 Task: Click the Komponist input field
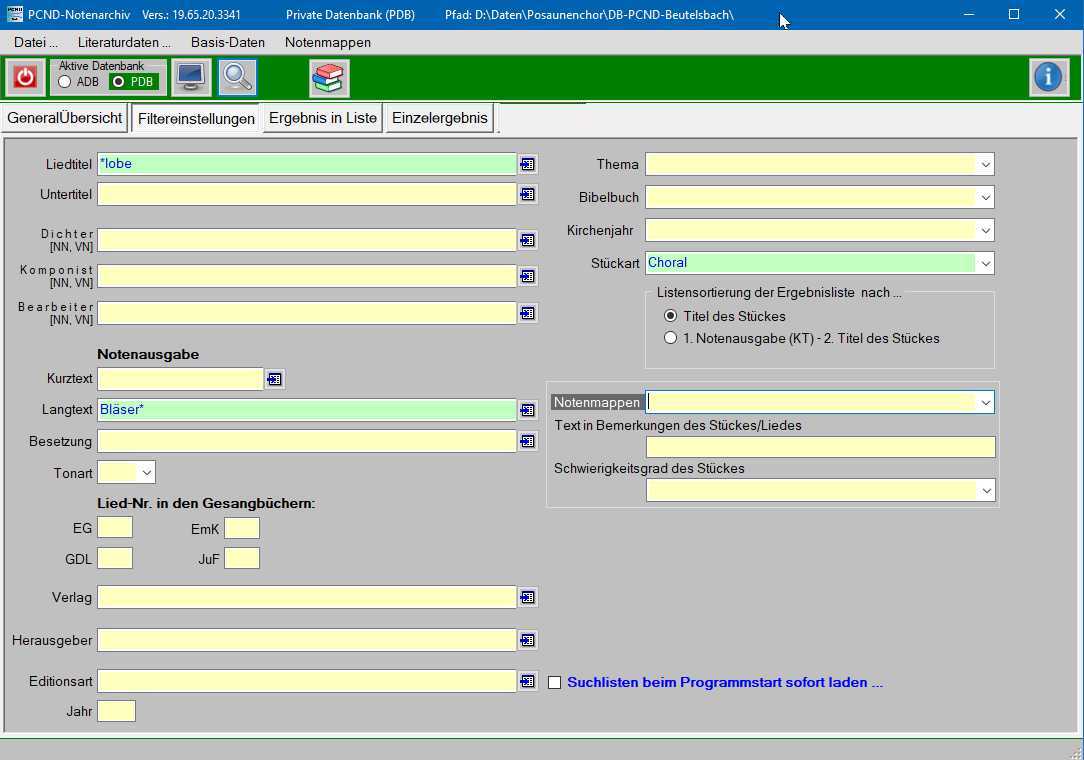(307, 276)
